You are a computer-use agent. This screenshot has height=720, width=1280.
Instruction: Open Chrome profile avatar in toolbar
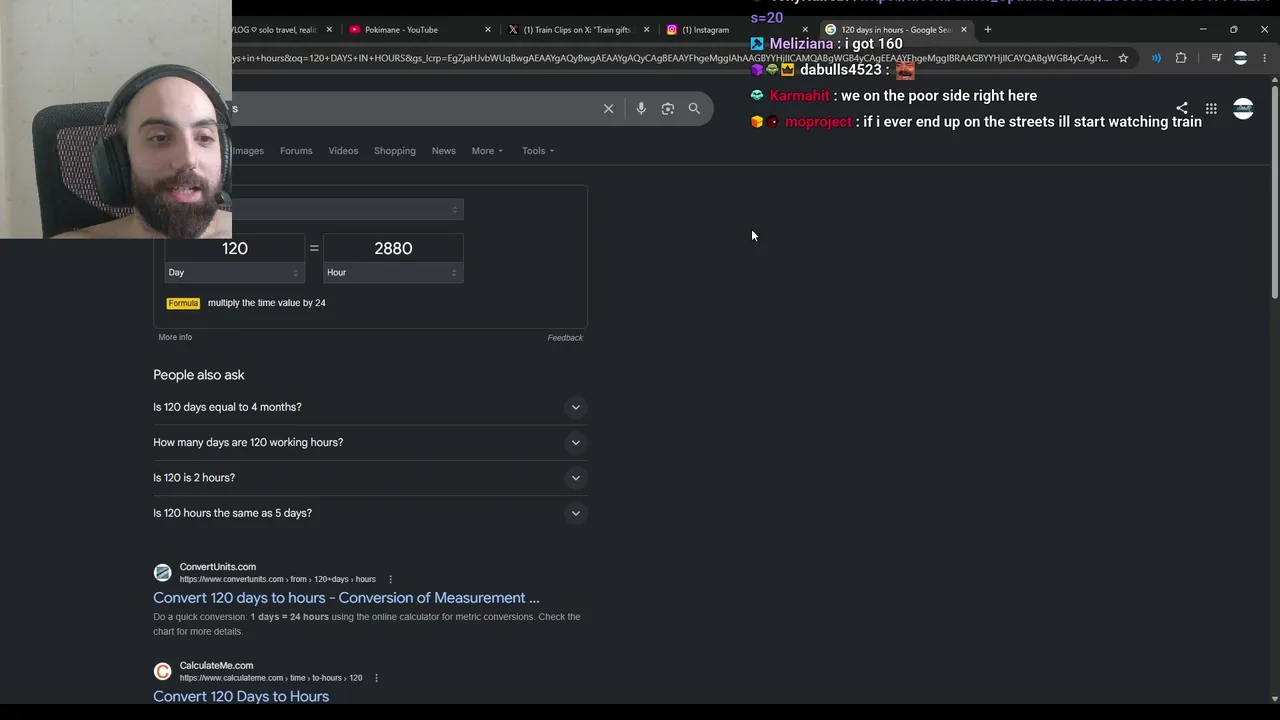(x=1241, y=58)
